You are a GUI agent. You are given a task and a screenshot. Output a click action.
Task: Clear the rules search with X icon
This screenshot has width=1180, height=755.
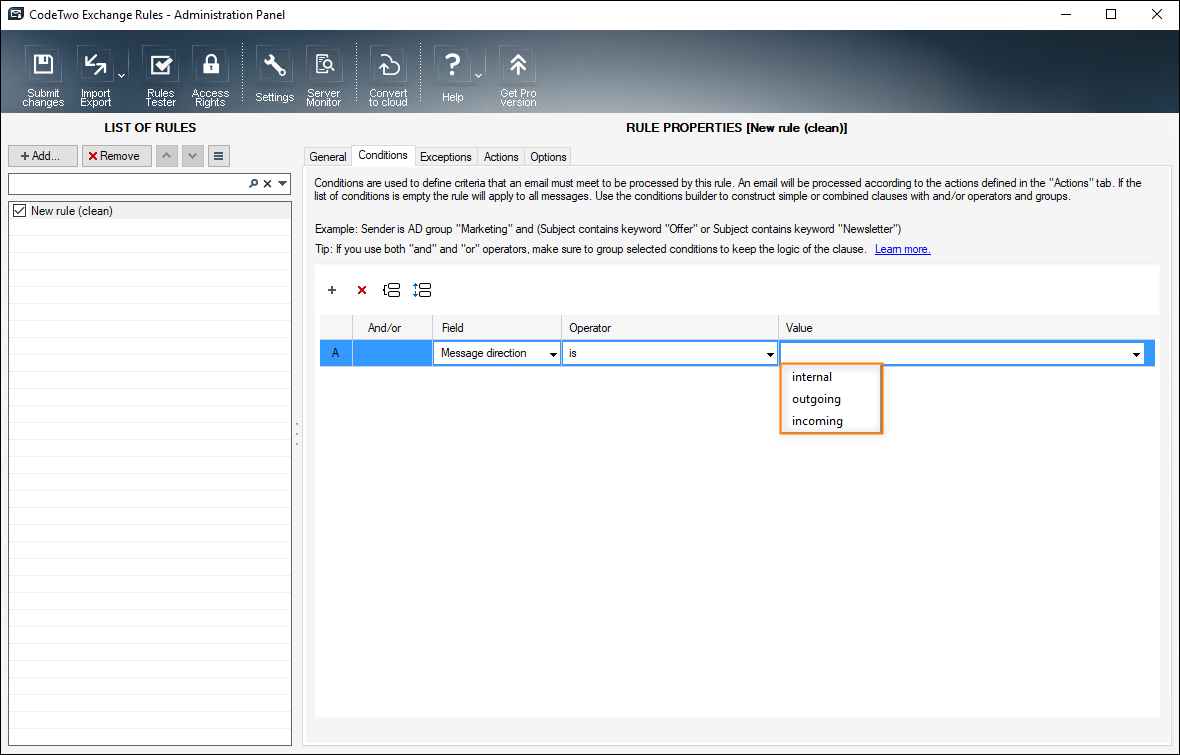point(267,184)
